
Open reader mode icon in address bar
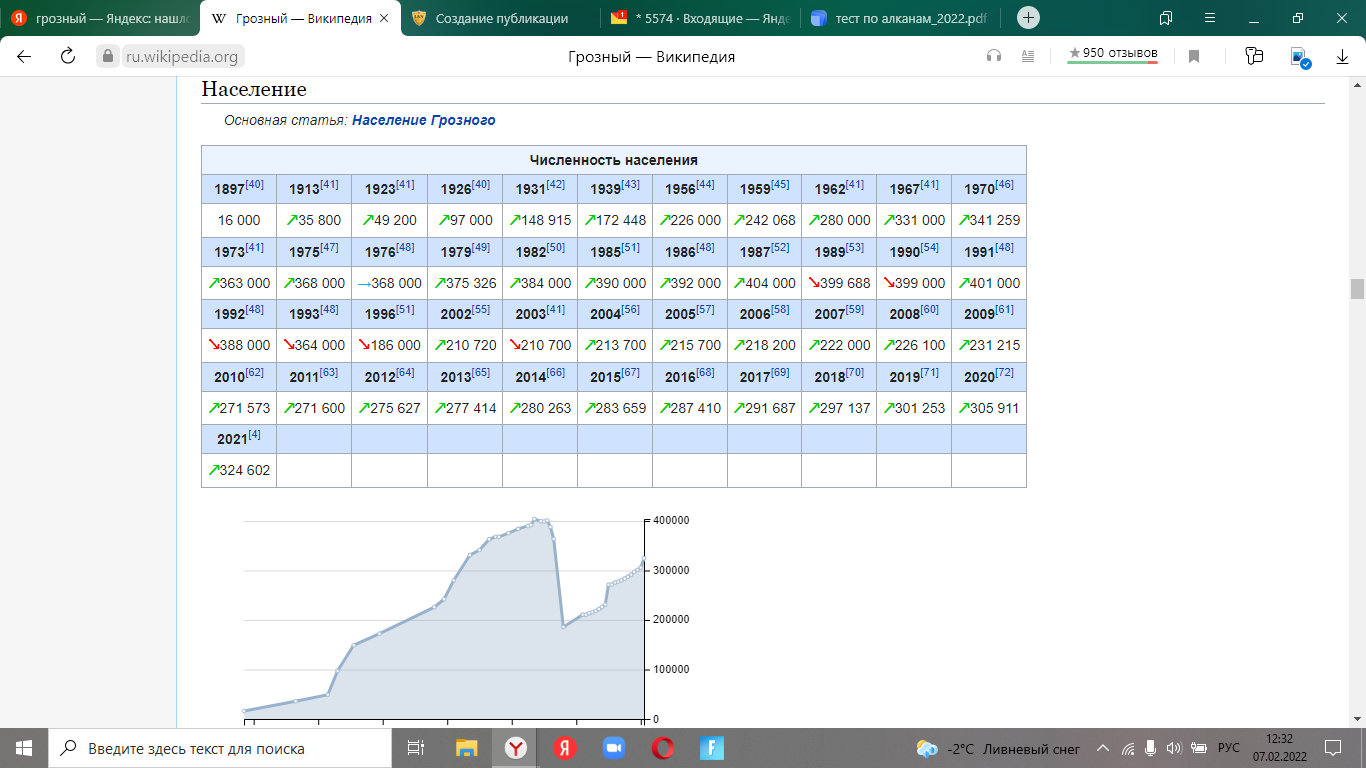(x=1027, y=56)
